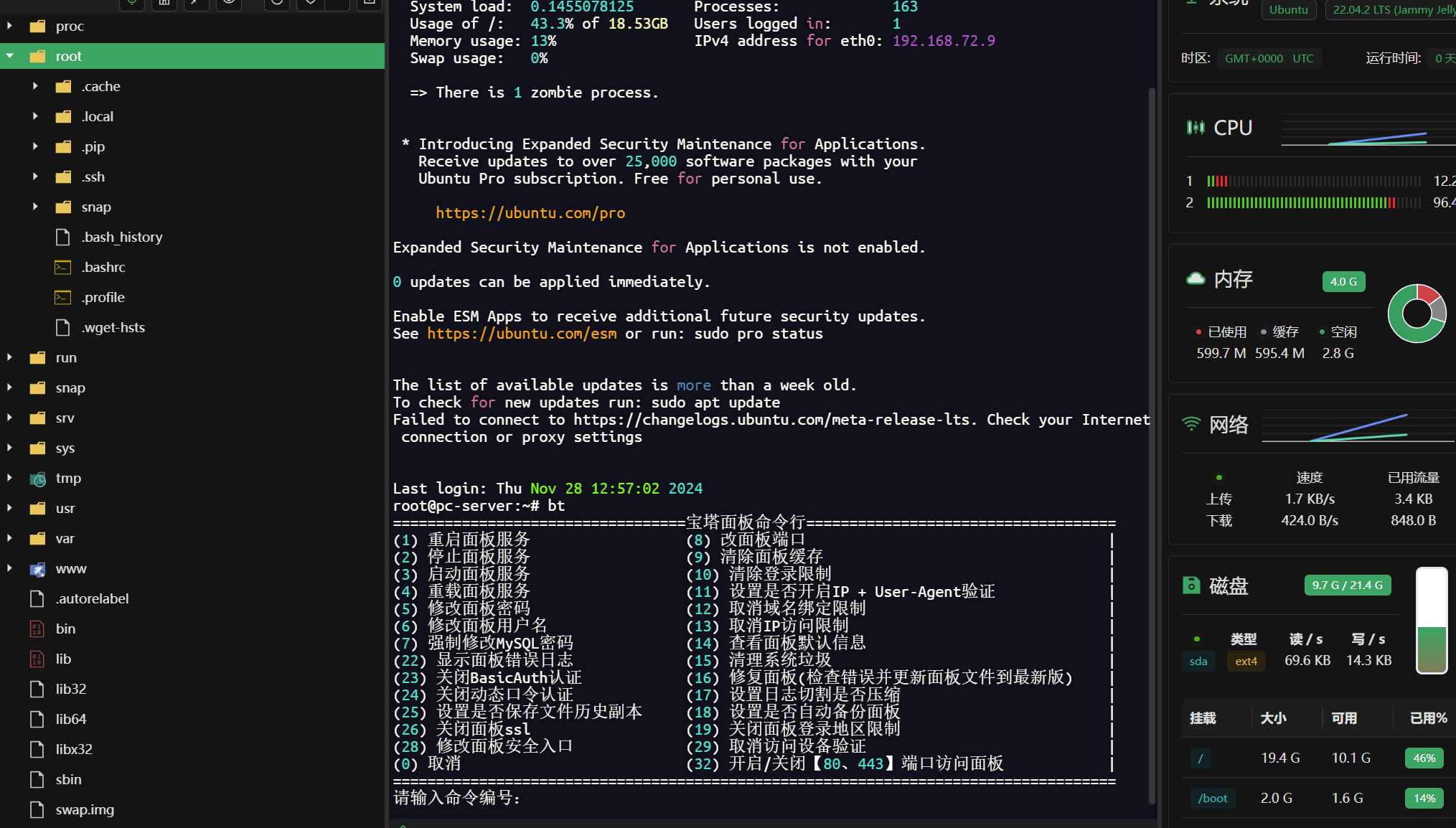This screenshot has width=1456, height=828.
Task: Click the tmp folder clock icon
Action: (x=38, y=479)
